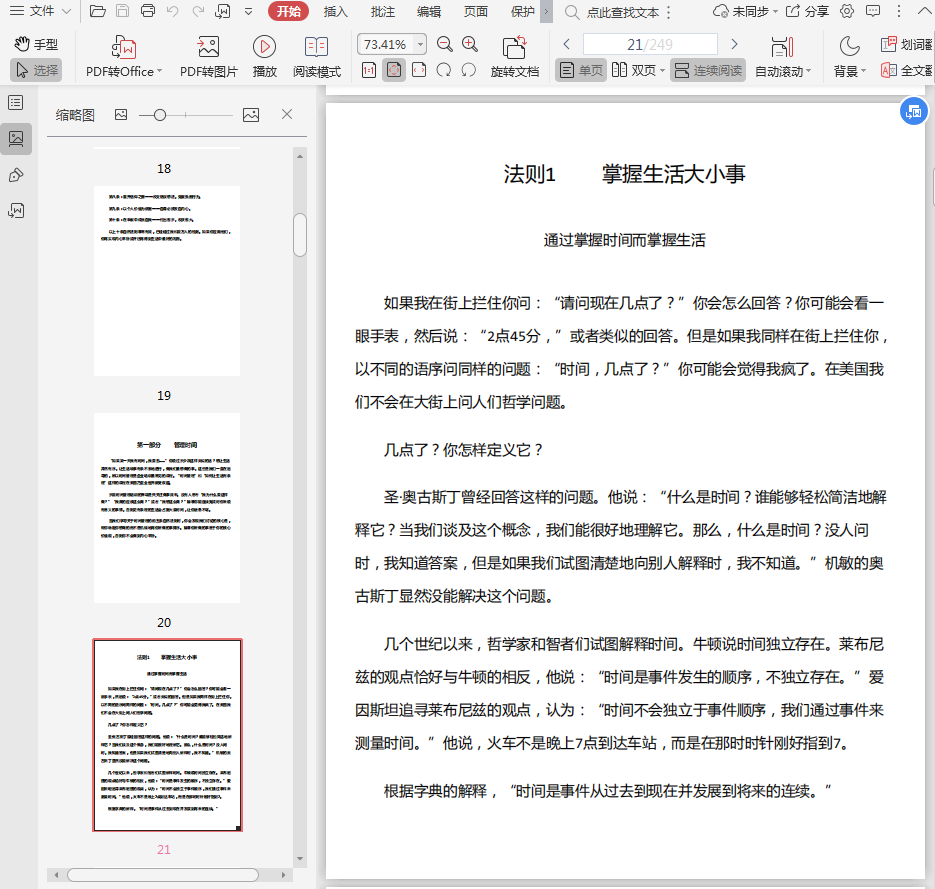
Task: Click the page number field showing 21/249
Action: click(x=650, y=44)
